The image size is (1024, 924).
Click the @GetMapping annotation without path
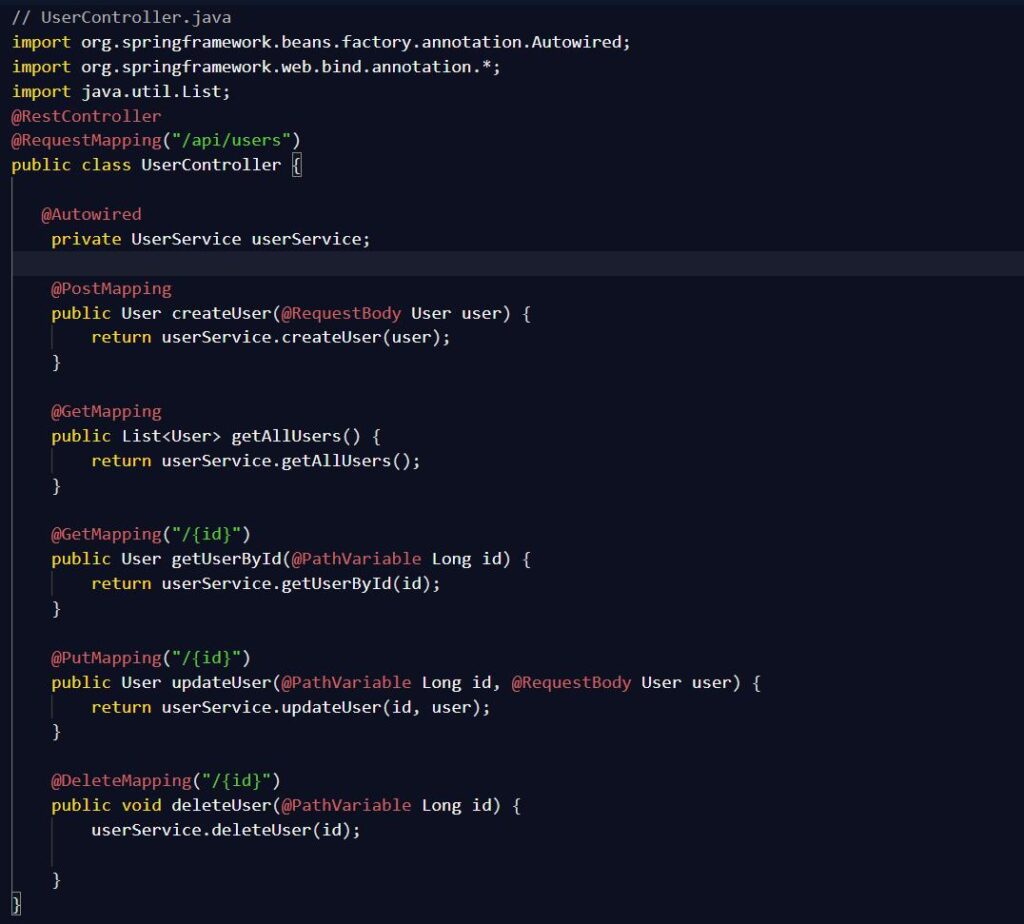click(106, 411)
